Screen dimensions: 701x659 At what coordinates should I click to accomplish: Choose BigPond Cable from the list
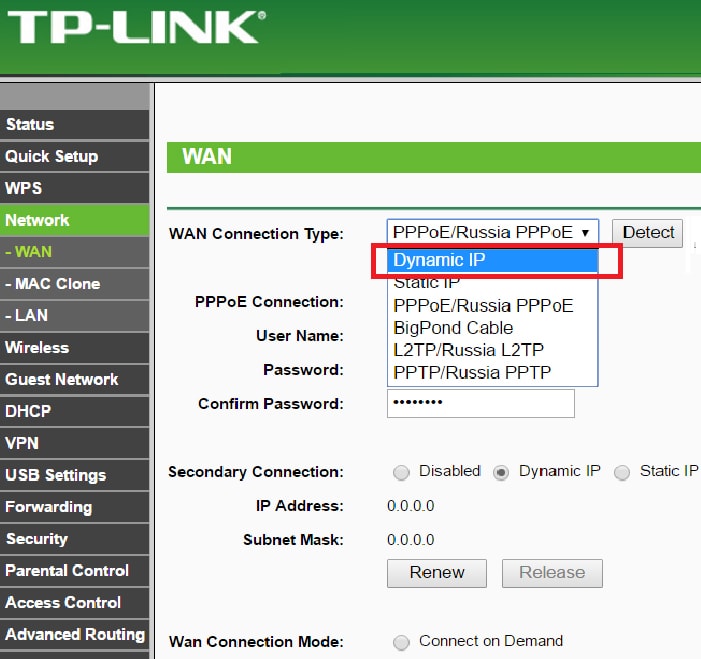tap(493, 328)
